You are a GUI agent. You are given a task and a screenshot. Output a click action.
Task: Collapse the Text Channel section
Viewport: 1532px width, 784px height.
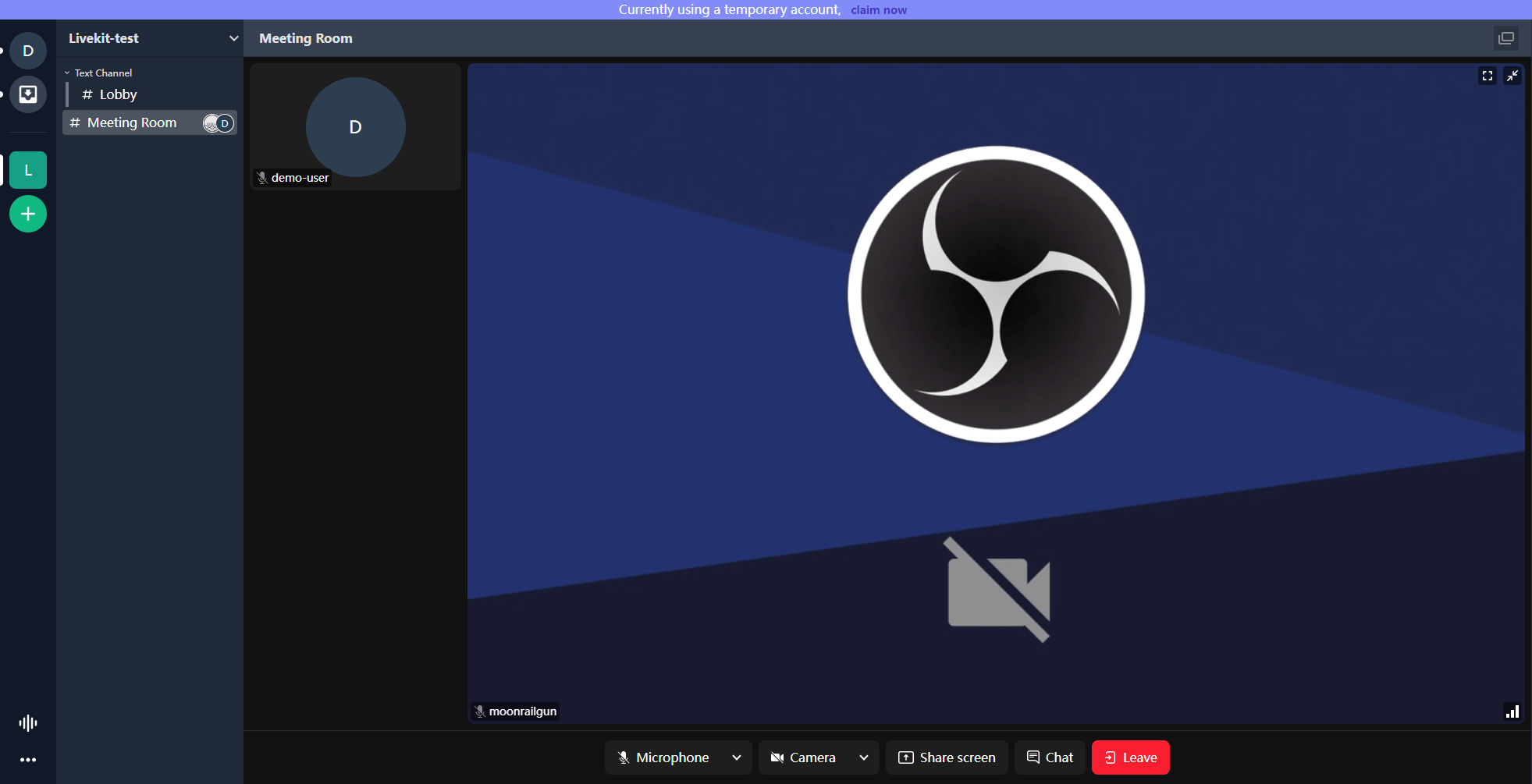click(99, 73)
